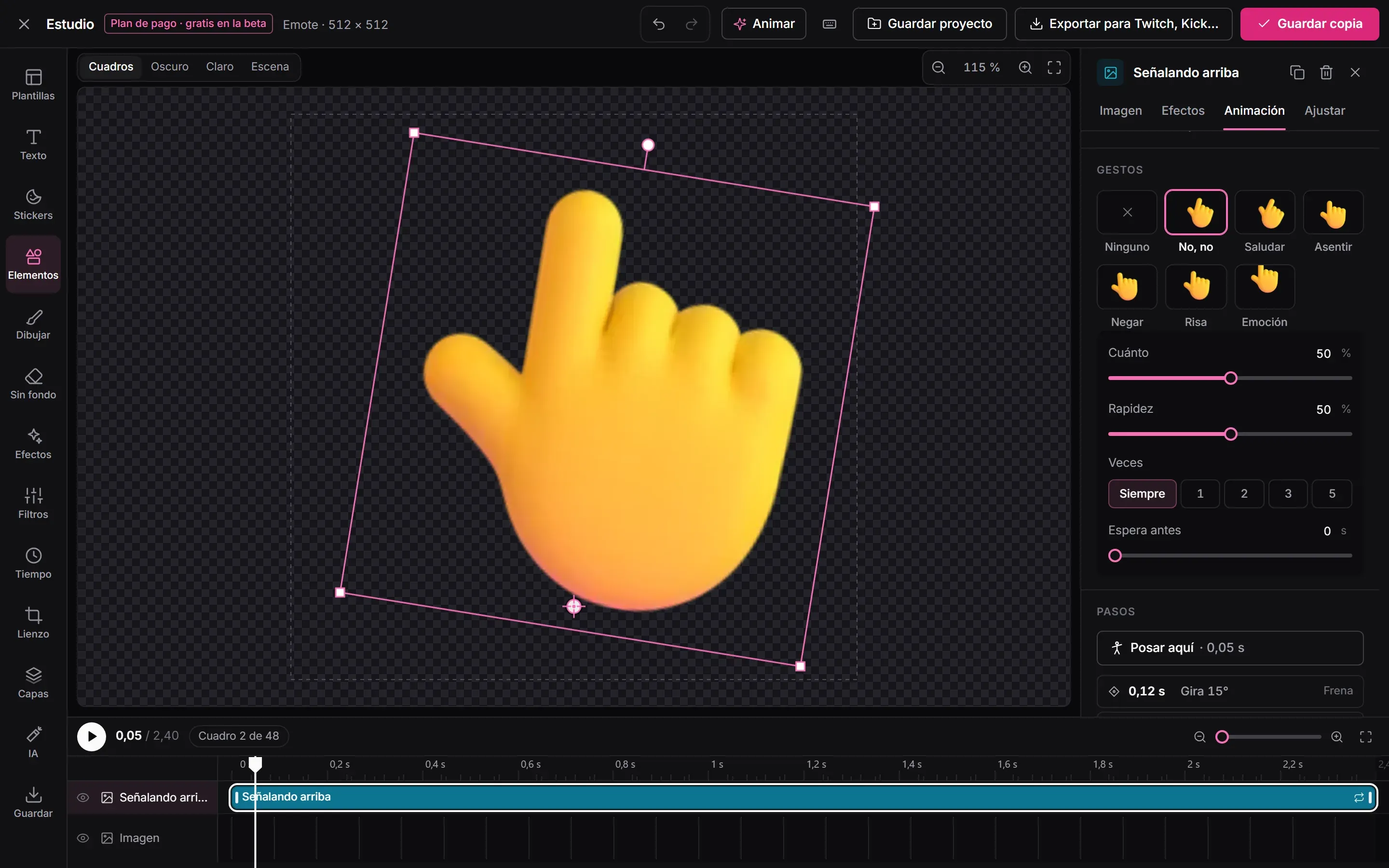
Task: Open the 0,12 s Gira 15° step
Action: pos(1229,691)
